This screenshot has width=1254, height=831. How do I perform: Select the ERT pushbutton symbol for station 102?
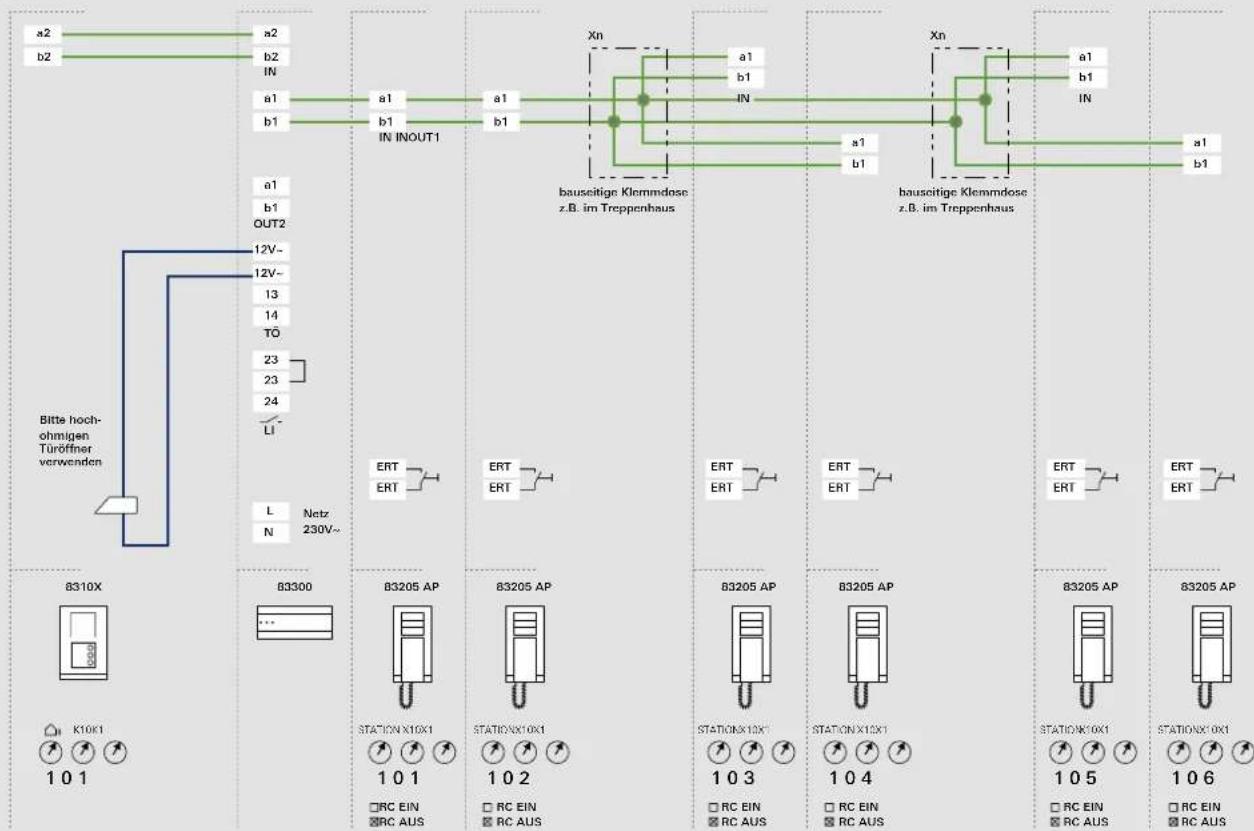point(537,477)
